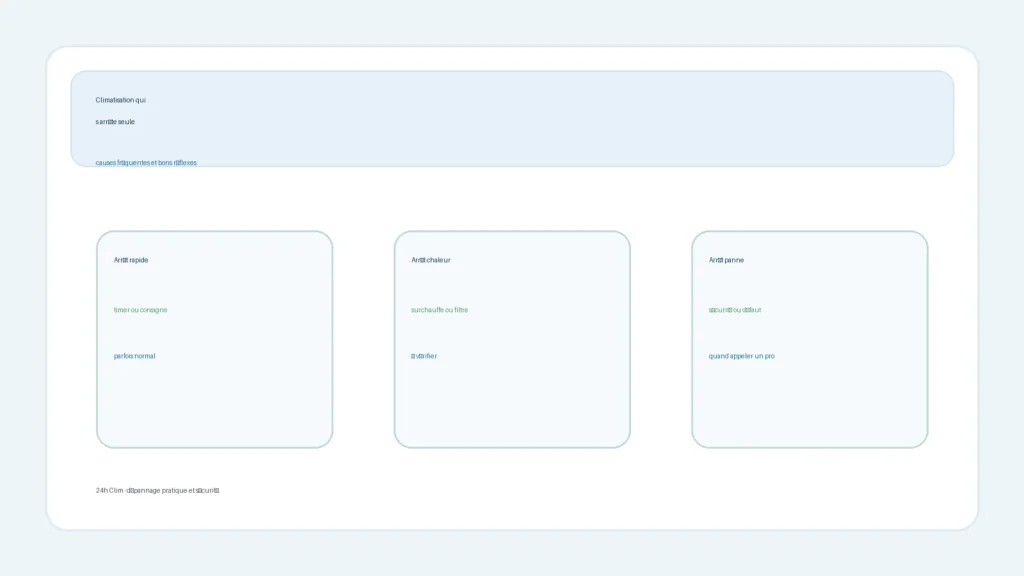The height and width of the screenshot is (576, 1024).
Task: Select the title's second line ending 'seule'
Action: [115, 121]
